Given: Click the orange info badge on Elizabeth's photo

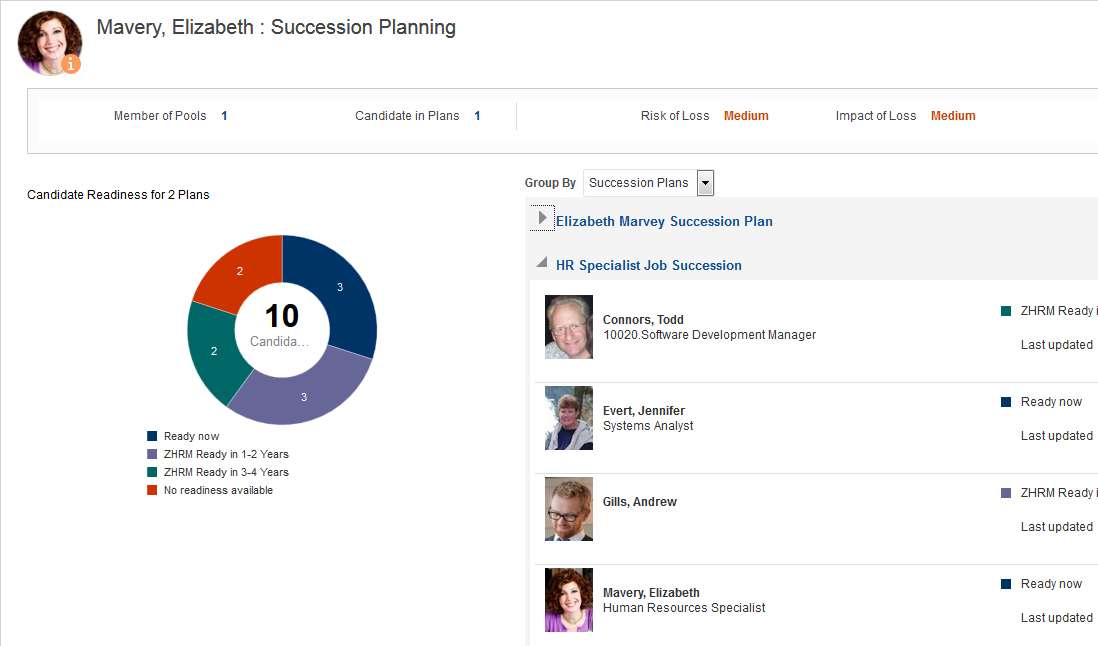Looking at the screenshot, I should pyautogui.click(x=71, y=64).
